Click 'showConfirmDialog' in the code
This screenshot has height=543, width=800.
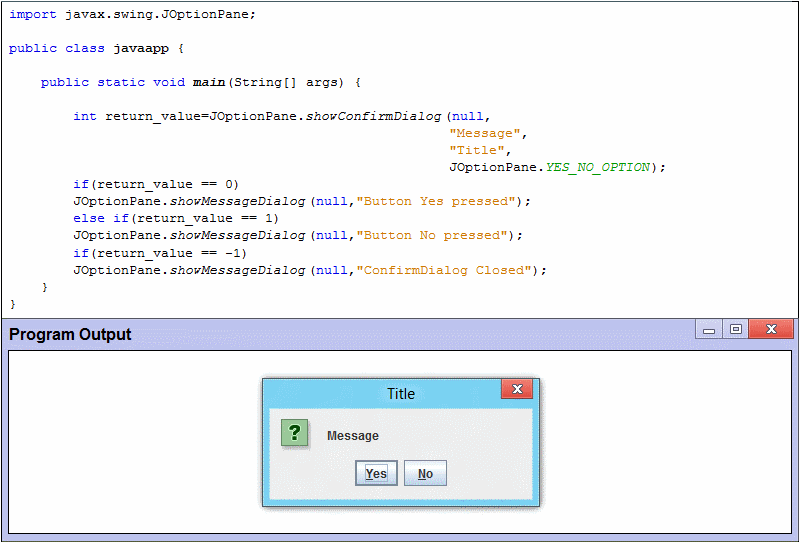point(373,116)
